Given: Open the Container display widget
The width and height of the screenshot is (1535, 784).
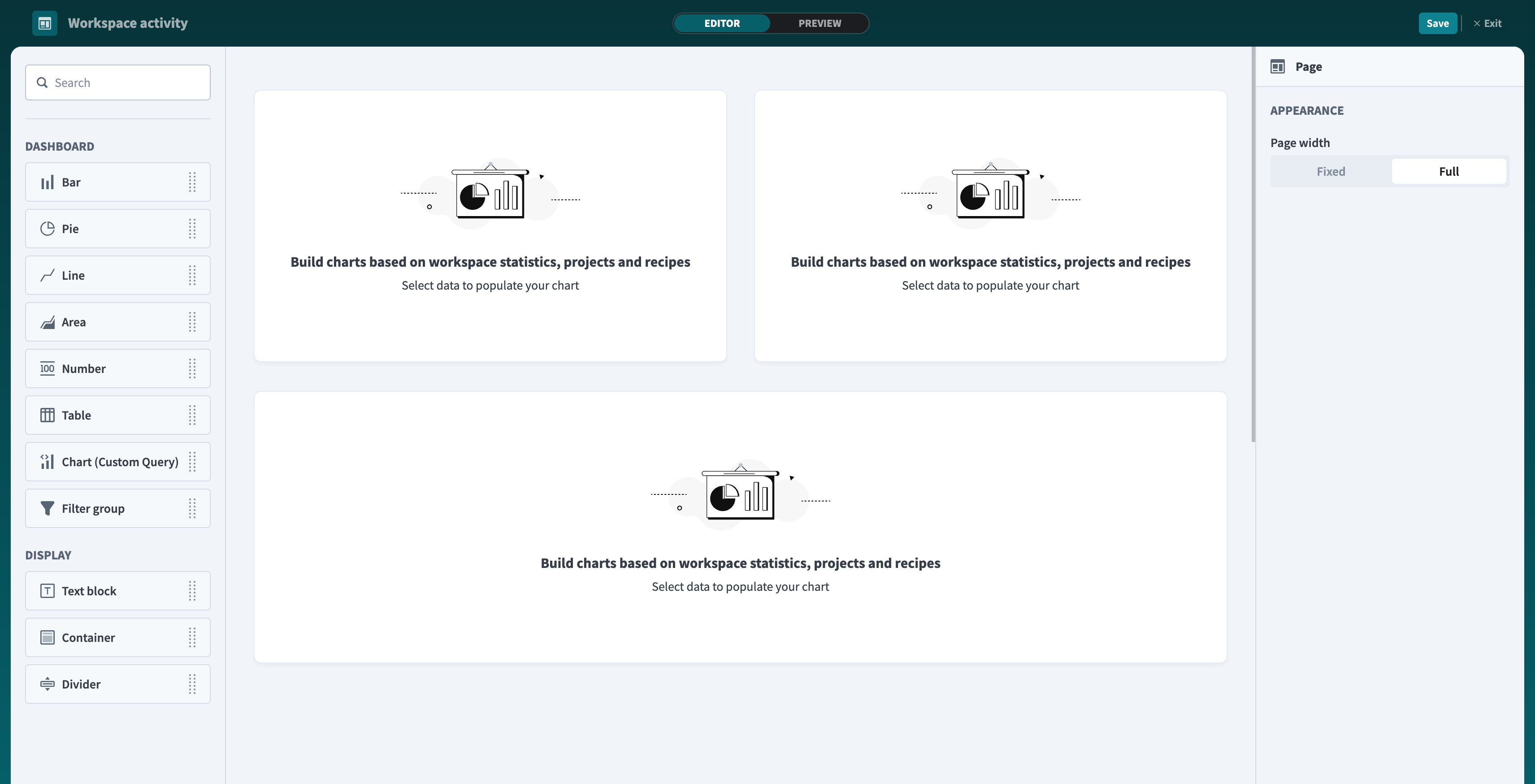Looking at the screenshot, I should pyautogui.click(x=88, y=637).
